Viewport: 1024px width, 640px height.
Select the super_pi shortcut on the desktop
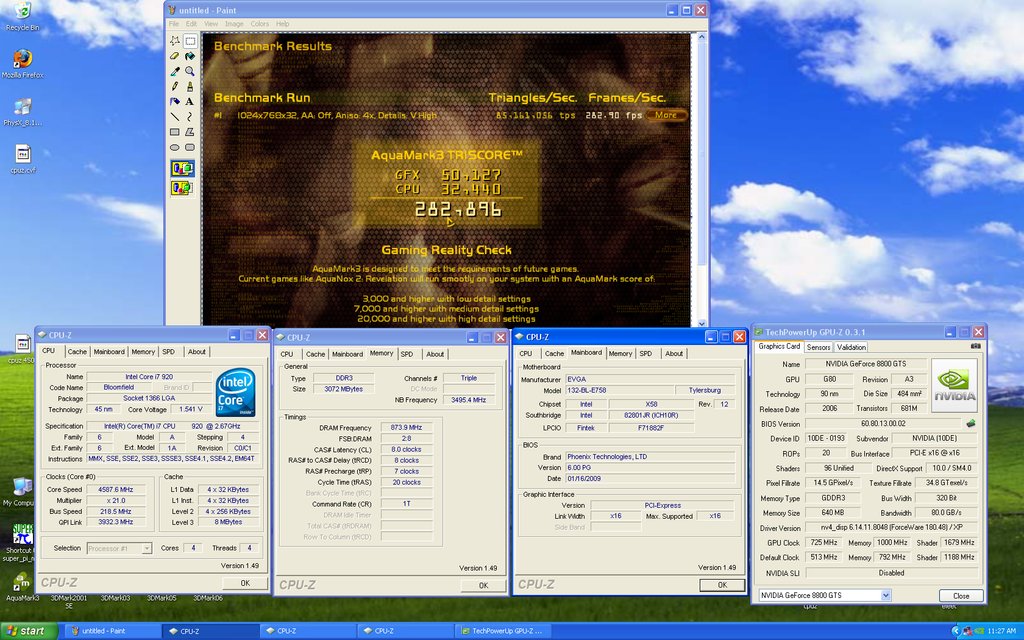click(x=22, y=542)
